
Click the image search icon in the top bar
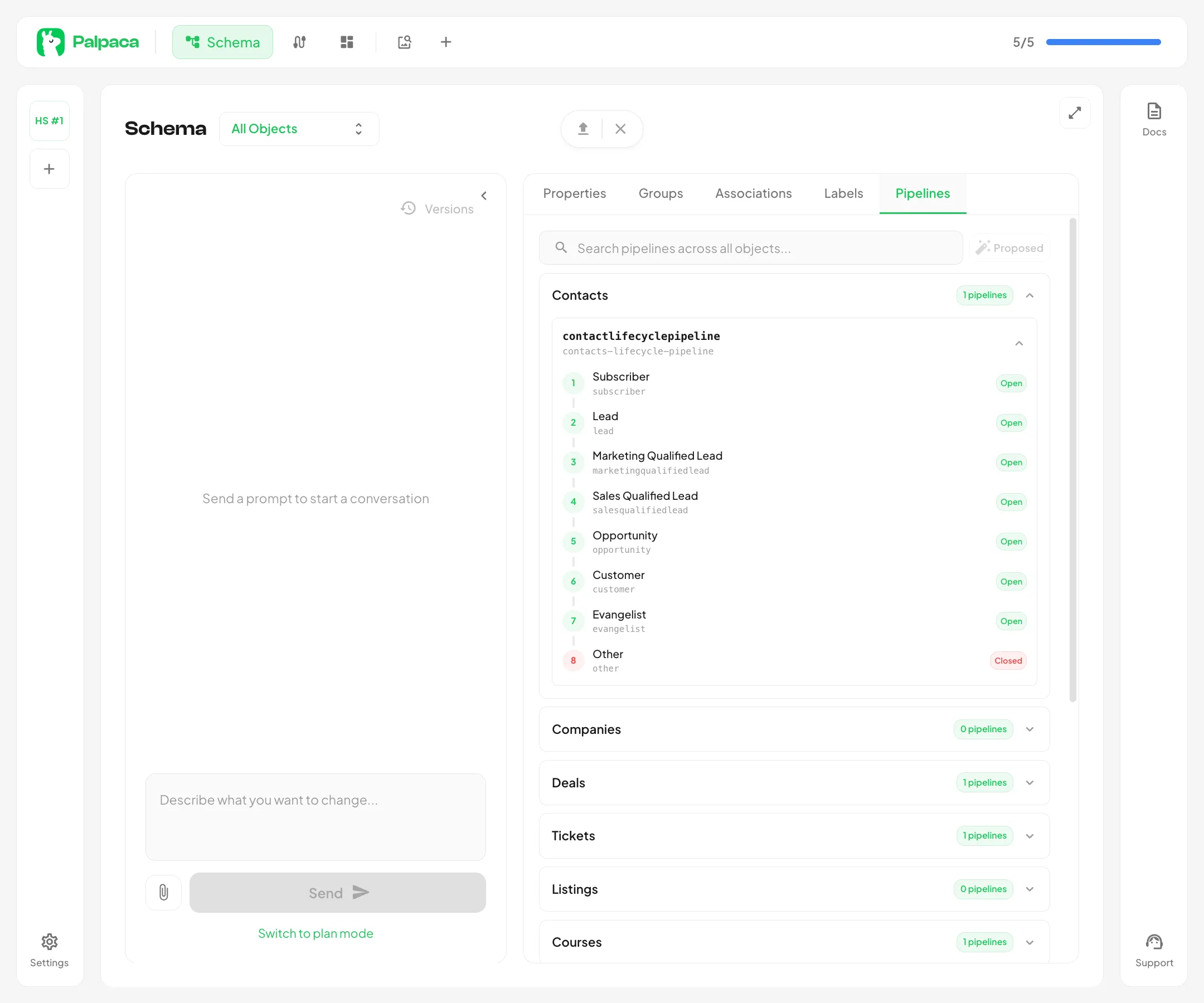[404, 42]
